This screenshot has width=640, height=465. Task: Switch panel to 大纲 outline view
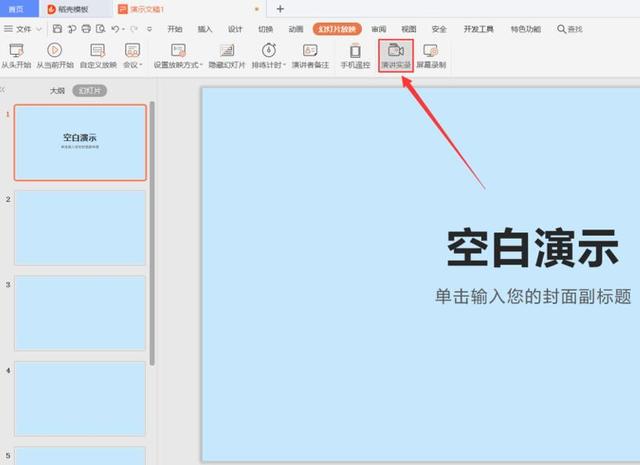tap(57, 91)
